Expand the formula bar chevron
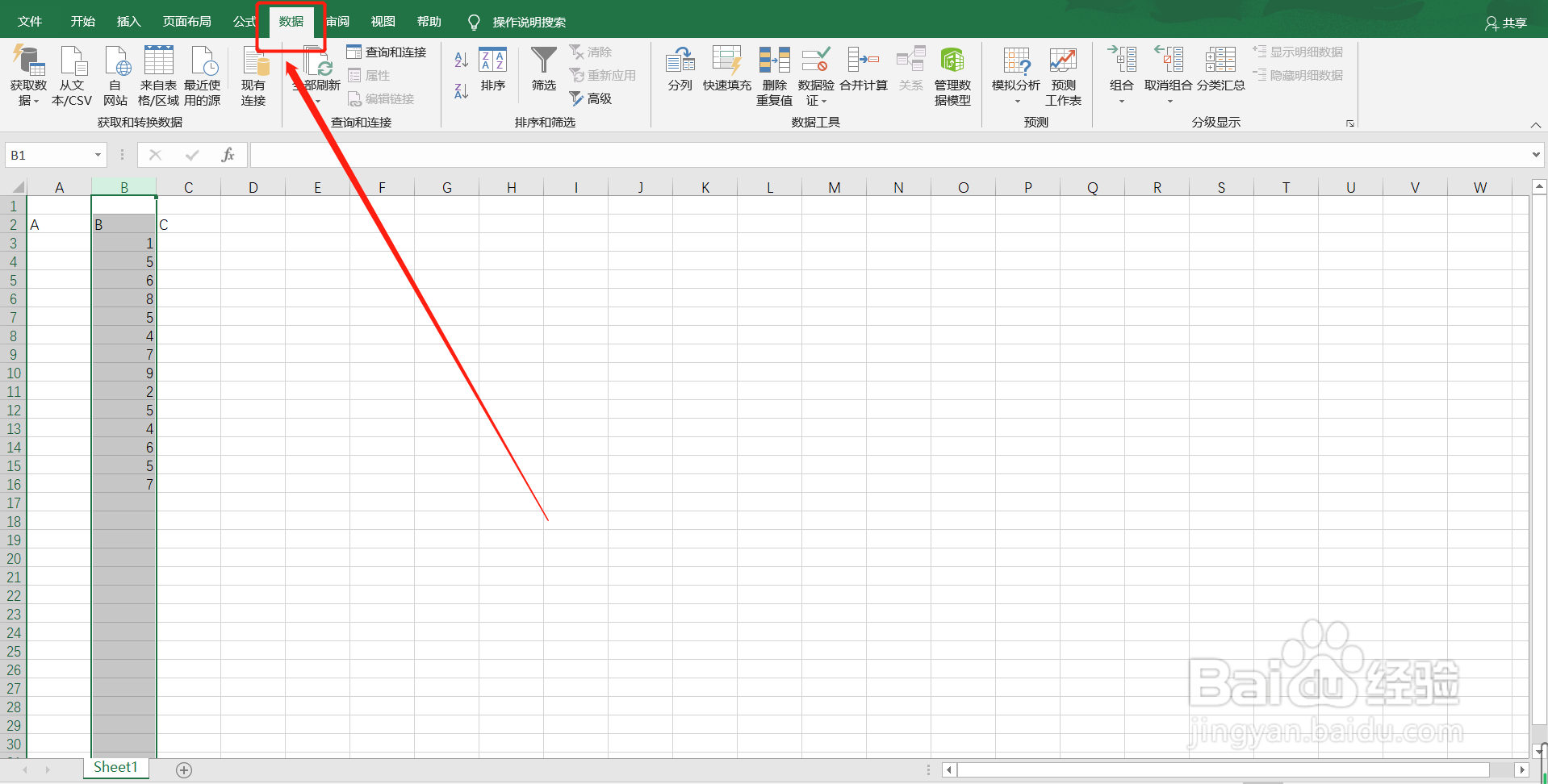This screenshot has width=1548, height=784. coord(1536,155)
